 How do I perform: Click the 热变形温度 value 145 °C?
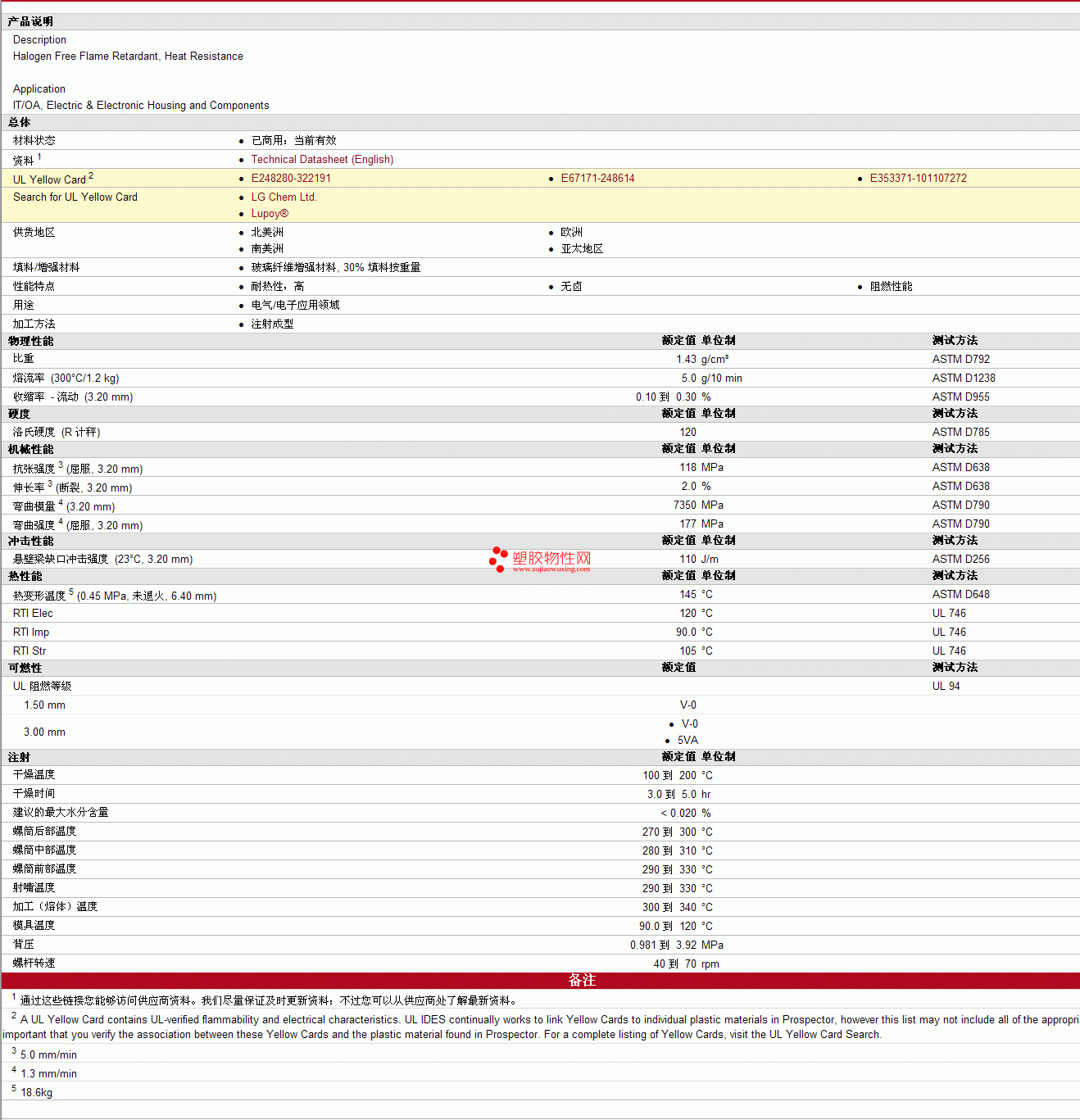pos(696,595)
